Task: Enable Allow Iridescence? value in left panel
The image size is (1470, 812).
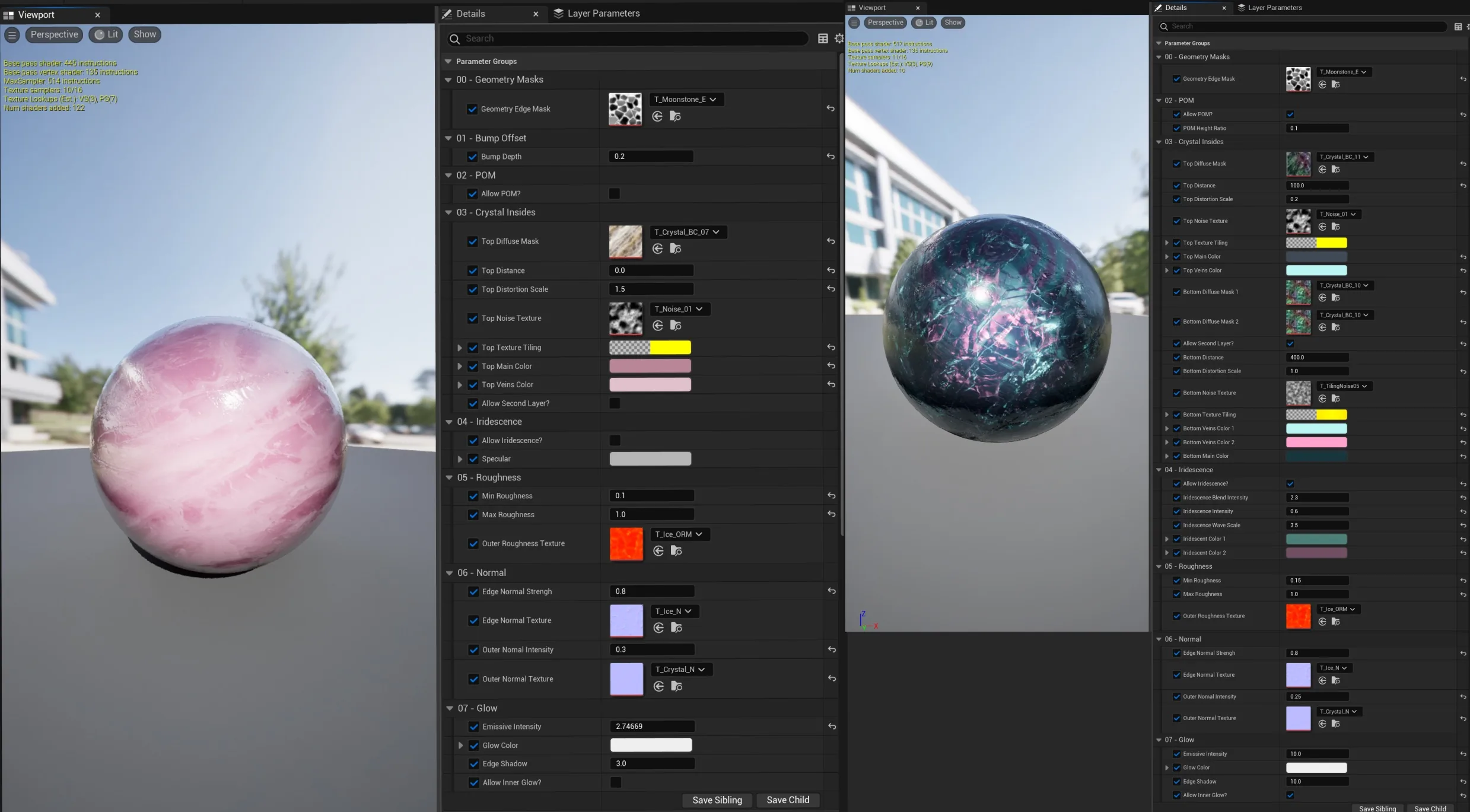Action: tap(615, 441)
